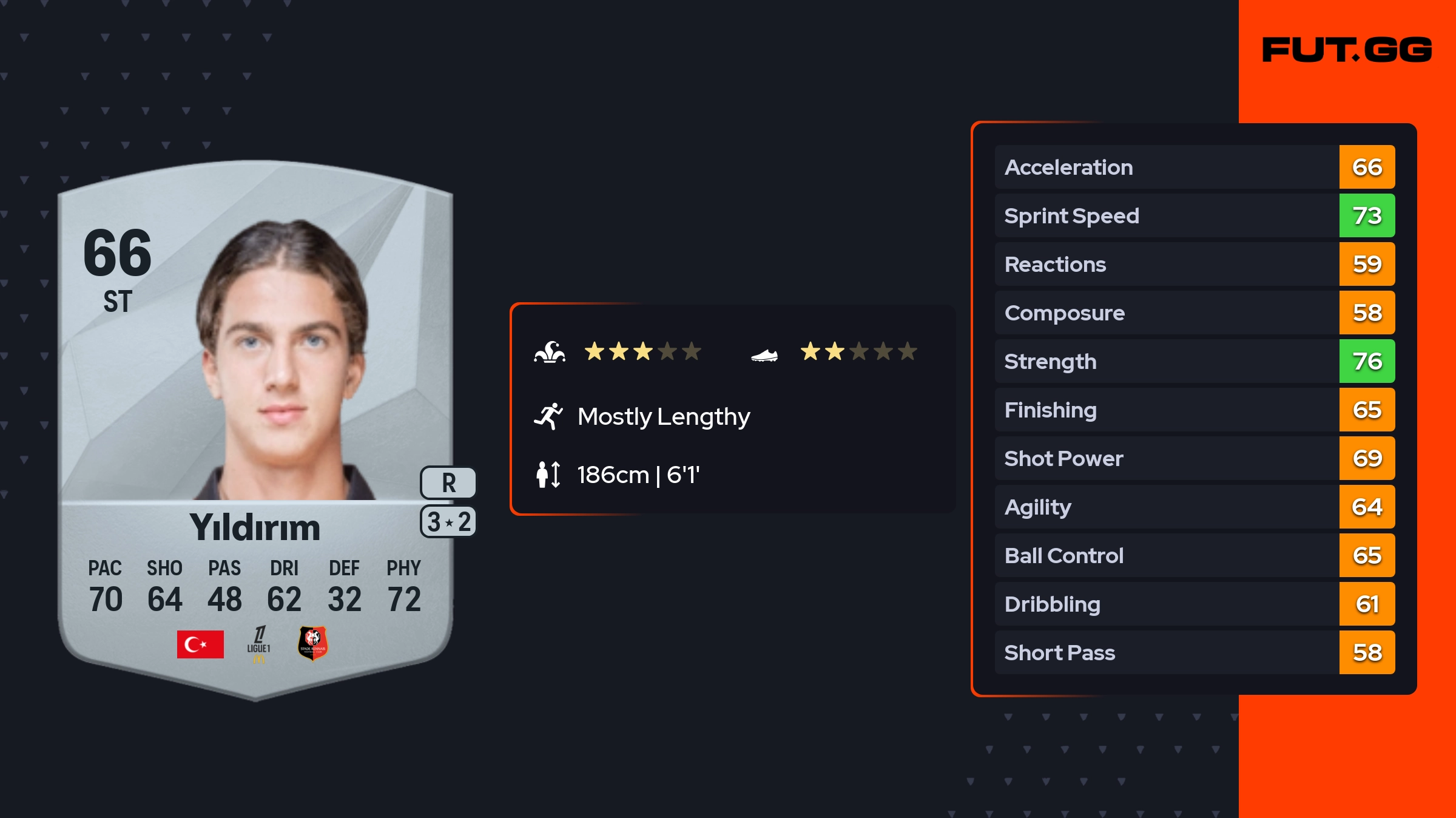Screen dimensions: 1456x818
Task: Click the green Sprint Speed 73 value
Action: pos(1367,215)
